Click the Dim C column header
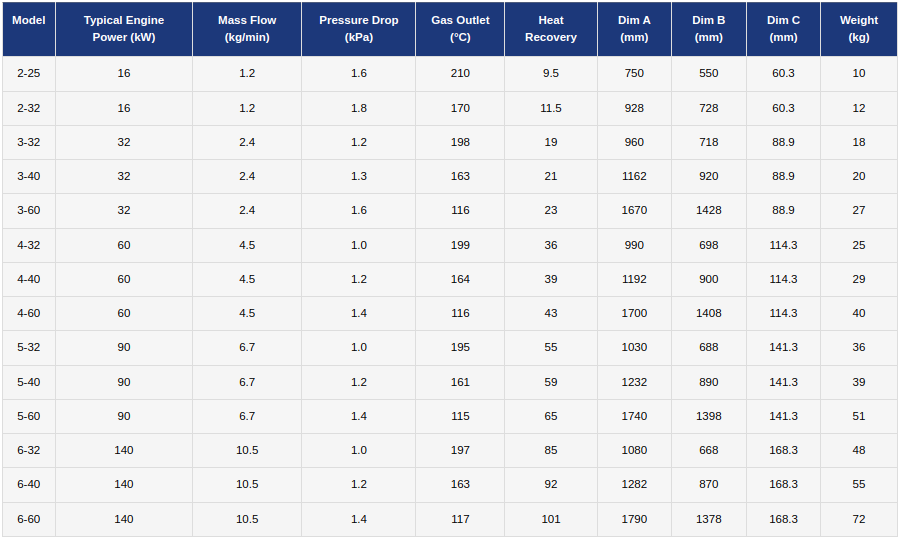This screenshot has height=540, width=900. 783,29
